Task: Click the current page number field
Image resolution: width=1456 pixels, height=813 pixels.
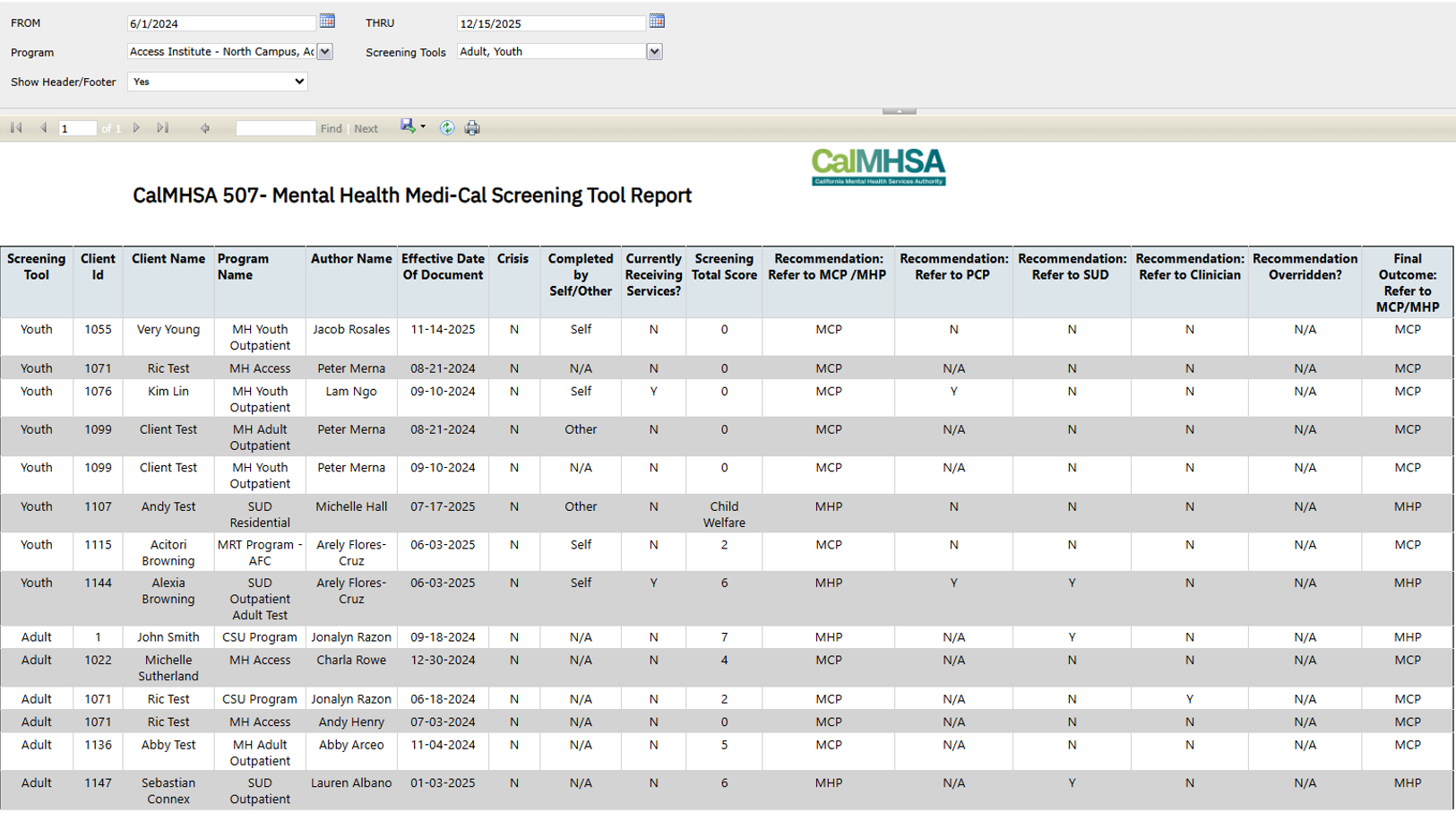Action: [77, 129]
